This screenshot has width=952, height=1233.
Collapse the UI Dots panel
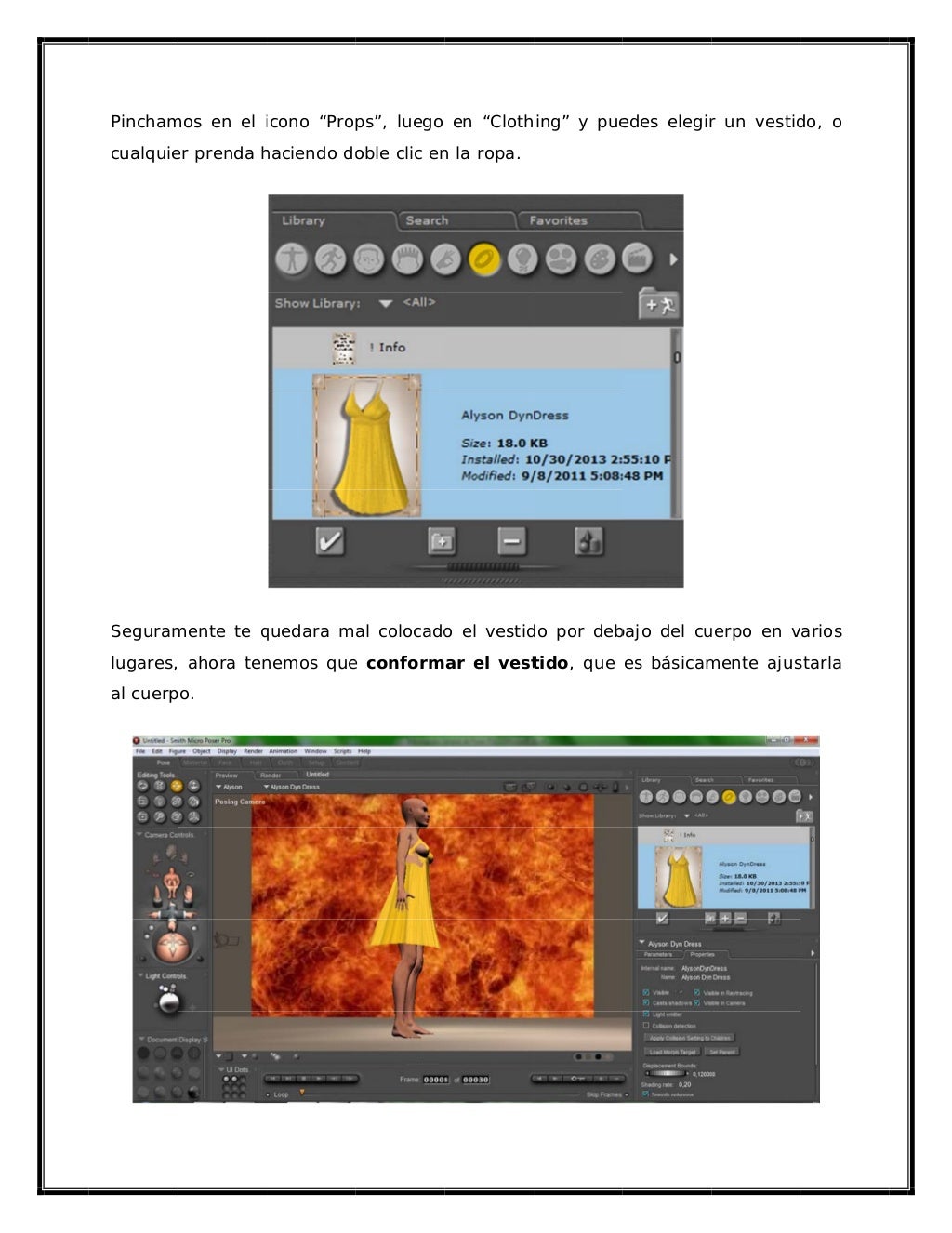point(221,1069)
